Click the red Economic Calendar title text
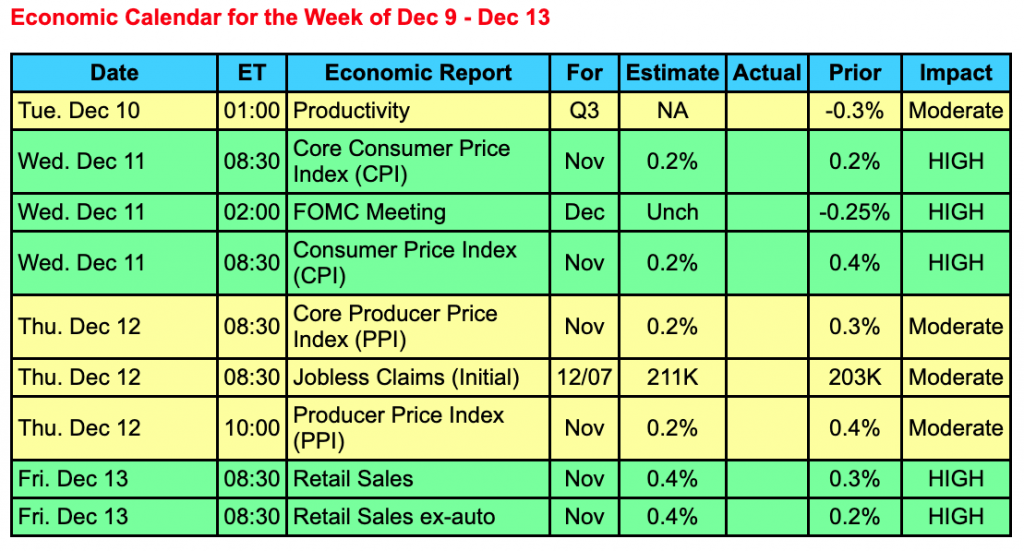The width and height of the screenshot is (1024, 551). pyautogui.click(x=280, y=18)
